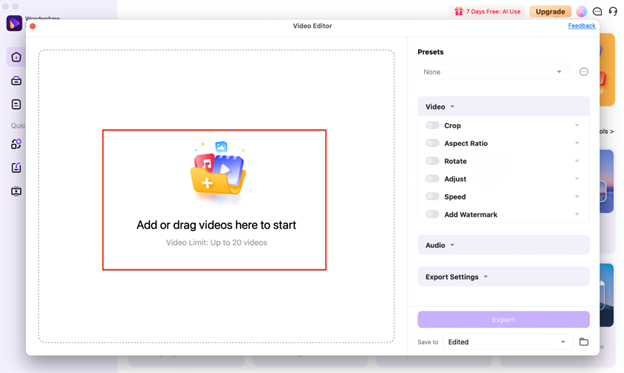Open preset more options circle icon
Image resolution: width=624 pixels, height=373 pixels.
583,72
